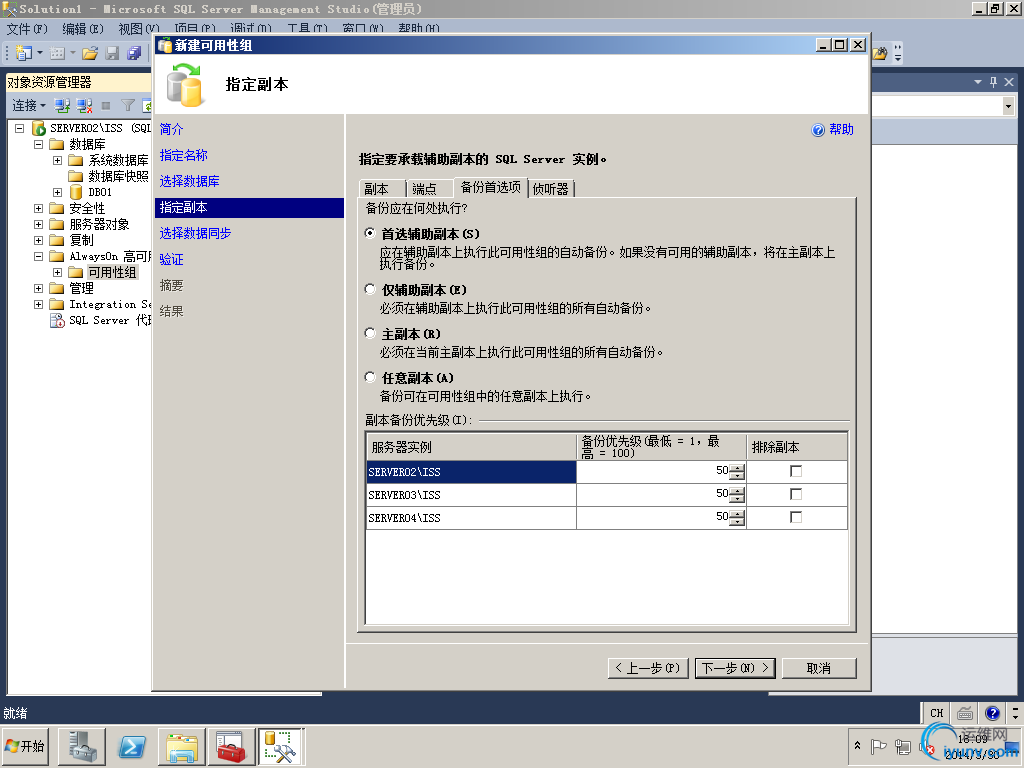The width and height of the screenshot is (1024, 768).
Task: Switch to the 侦听器 tab
Action: pos(551,187)
